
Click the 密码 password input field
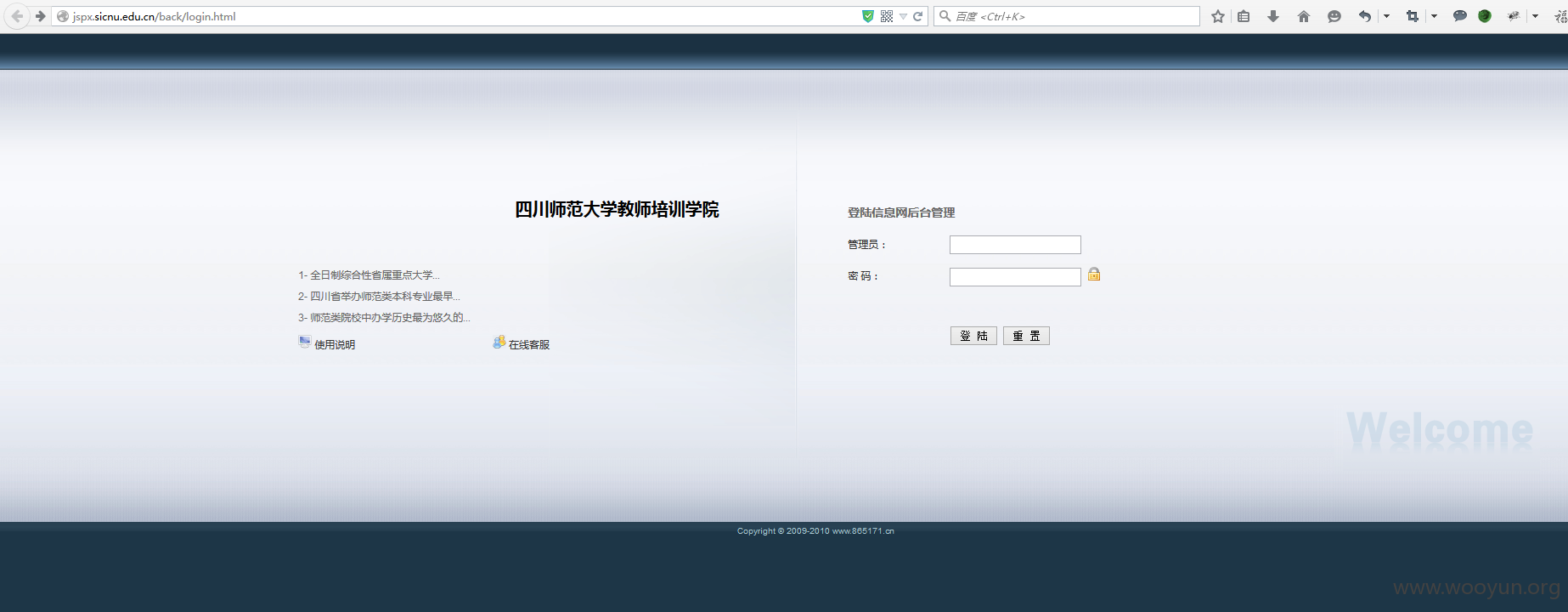point(1015,277)
